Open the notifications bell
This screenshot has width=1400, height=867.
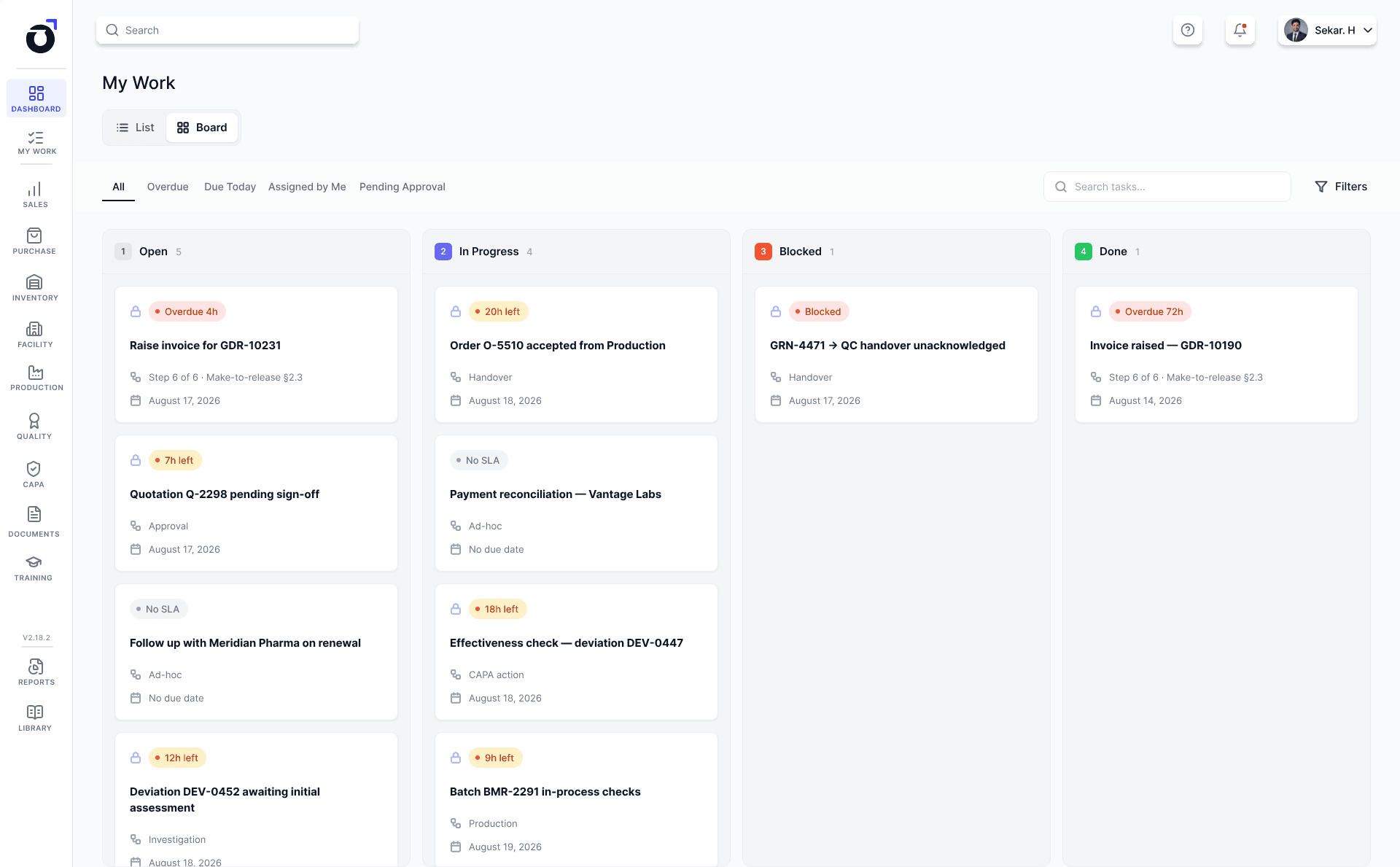1240,30
